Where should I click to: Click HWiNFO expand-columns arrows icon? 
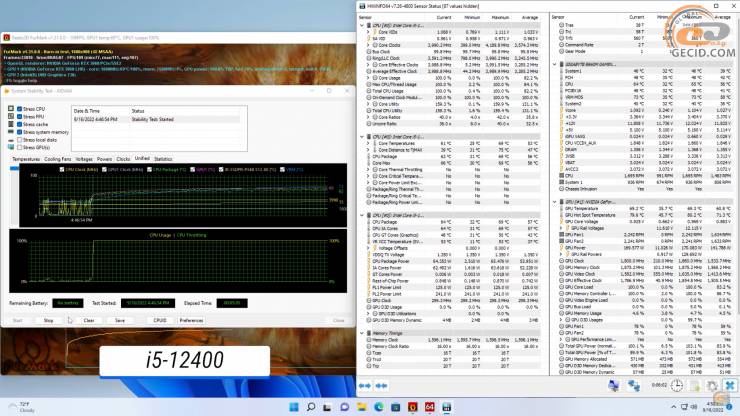pyautogui.click(x=365, y=386)
